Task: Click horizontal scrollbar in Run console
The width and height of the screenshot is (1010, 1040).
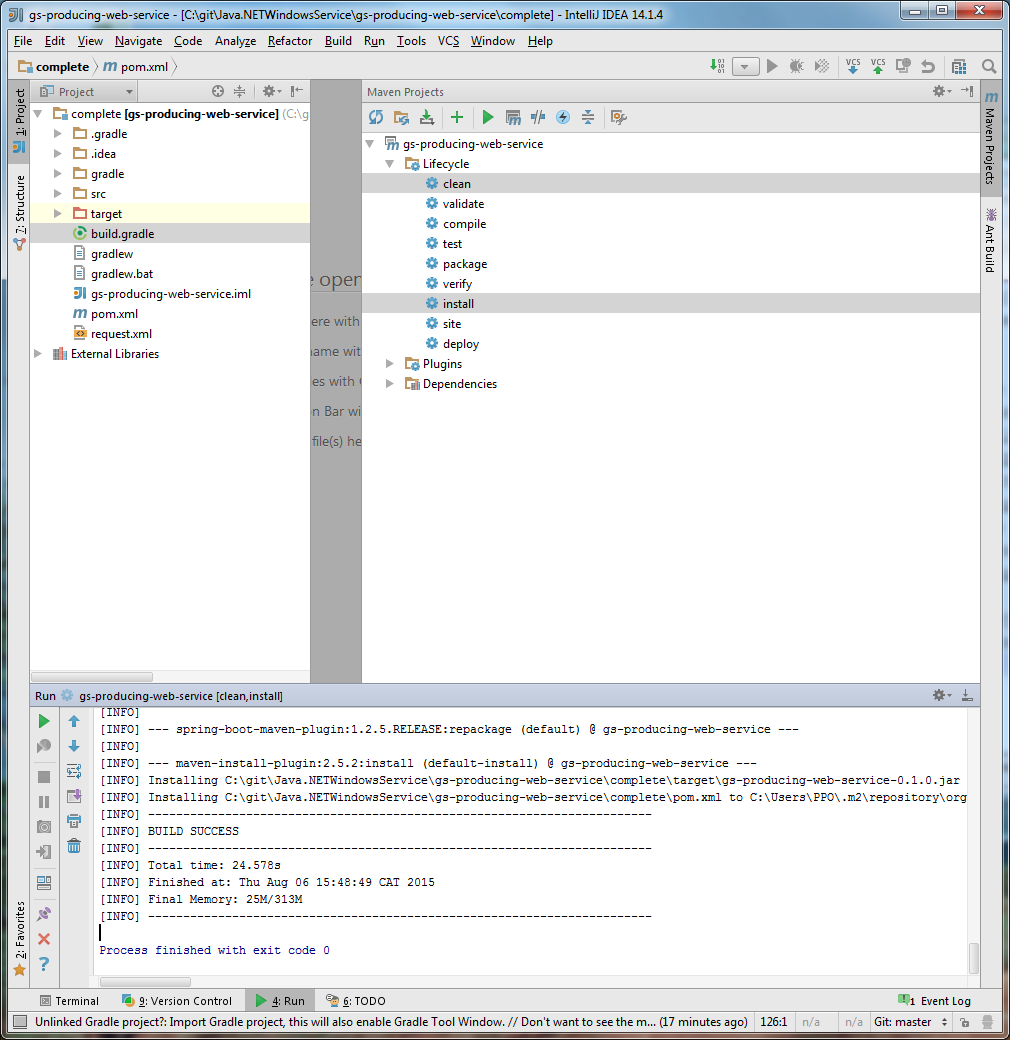Action: [x=145, y=982]
